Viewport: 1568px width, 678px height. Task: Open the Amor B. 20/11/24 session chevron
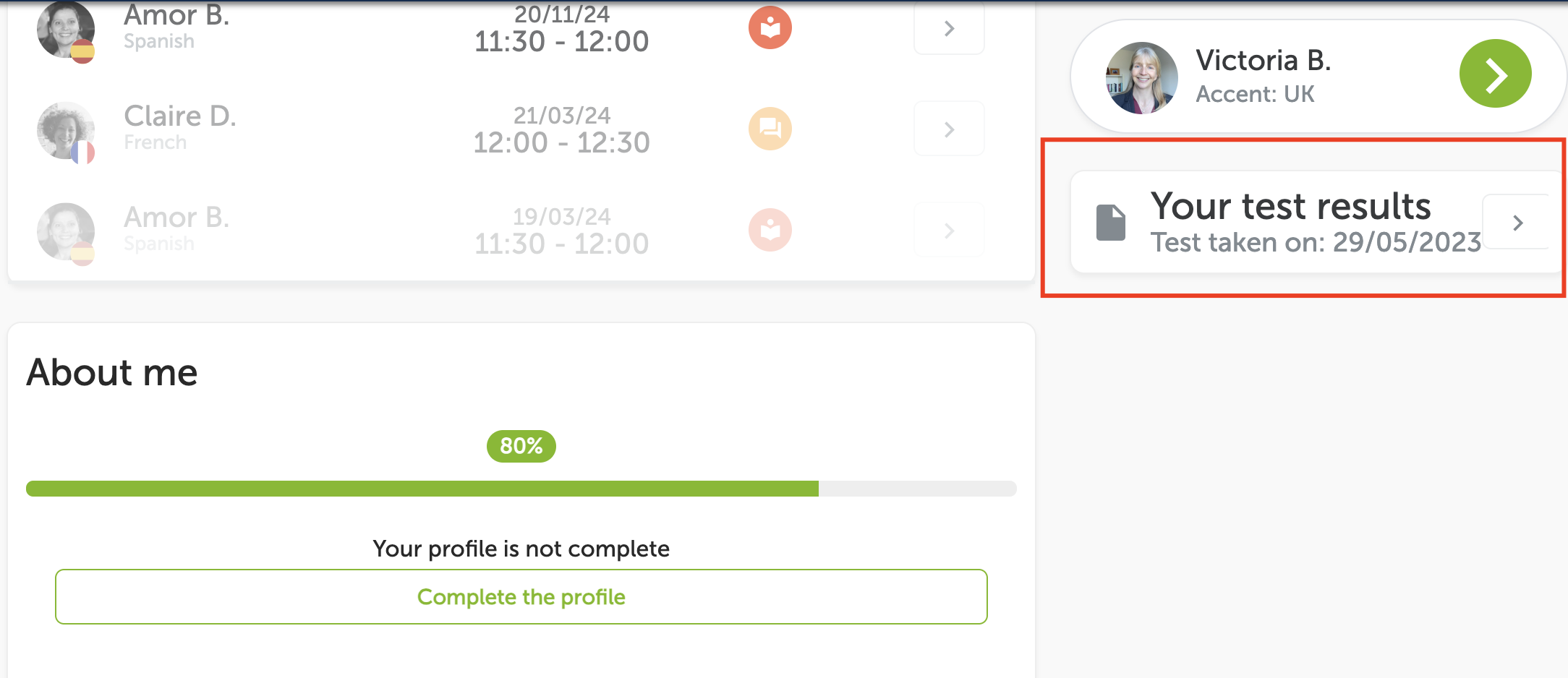(x=949, y=28)
